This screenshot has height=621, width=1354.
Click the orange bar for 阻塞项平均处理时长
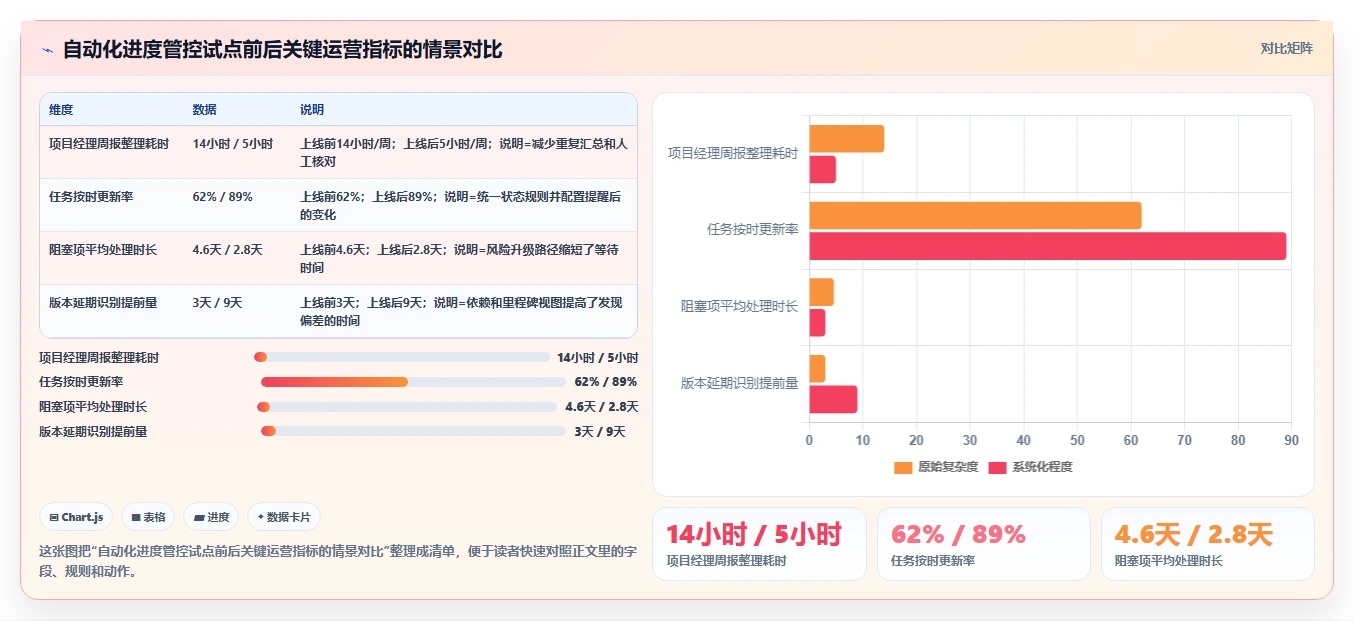[x=822, y=292]
